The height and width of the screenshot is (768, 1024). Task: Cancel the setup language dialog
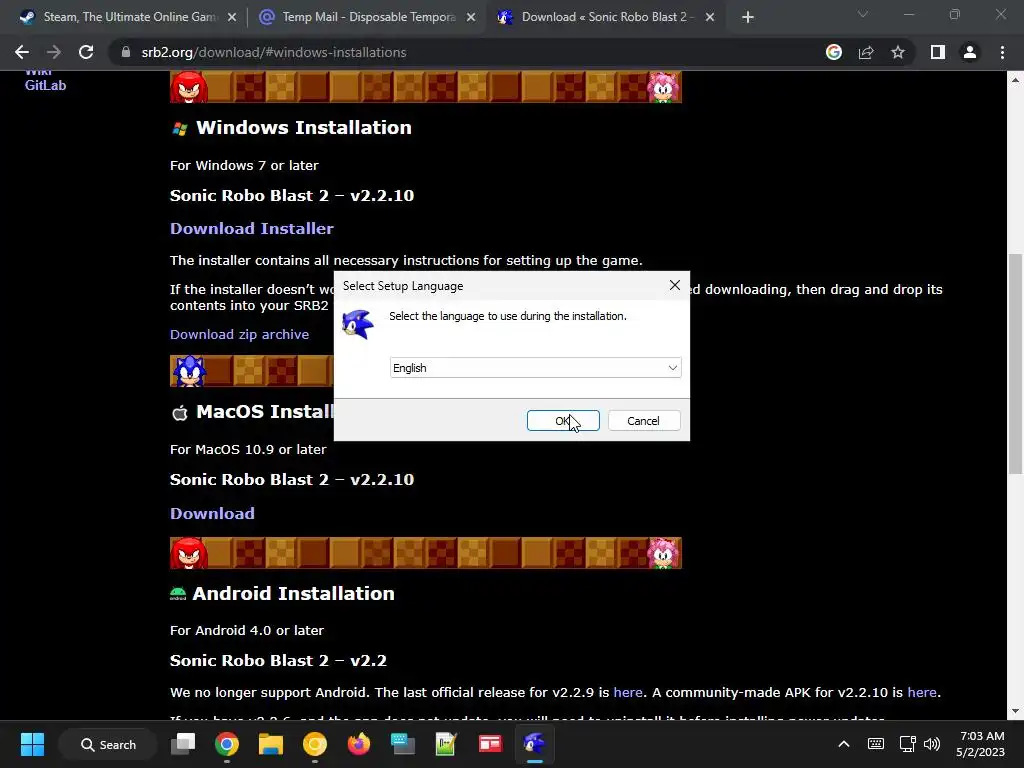tap(644, 421)
